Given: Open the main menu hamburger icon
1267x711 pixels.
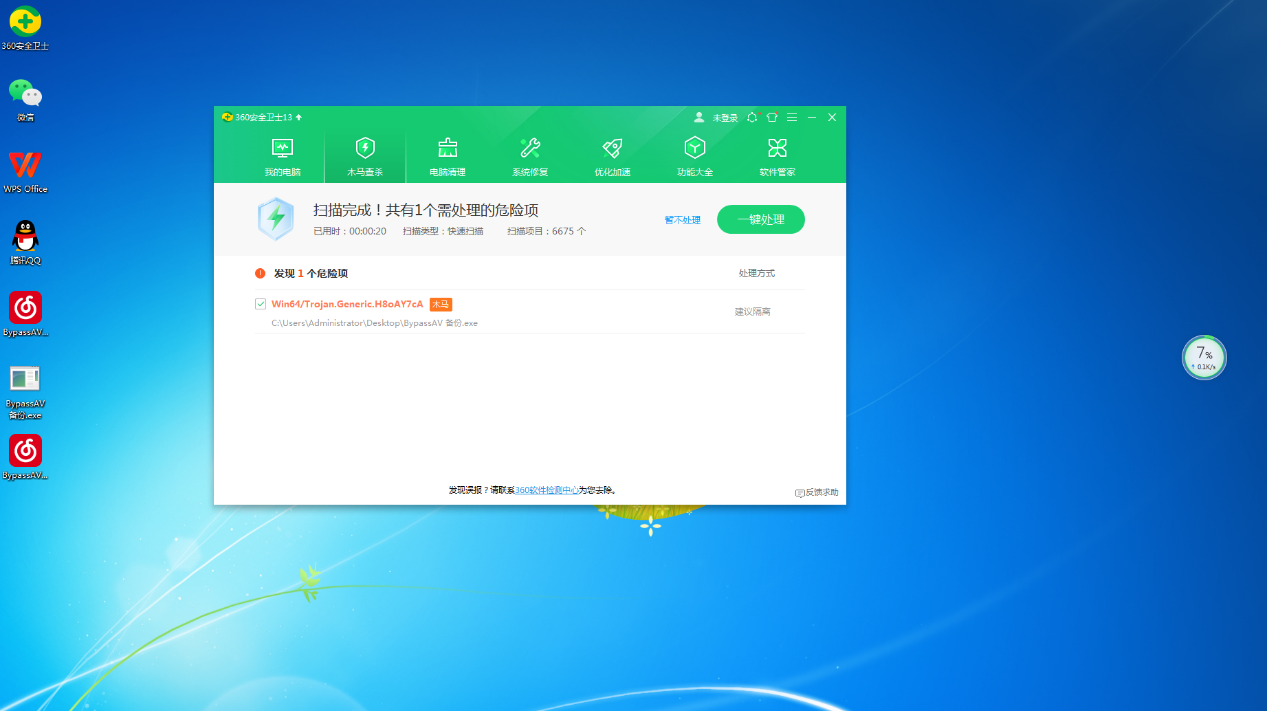Looking at the screenshot, I should tap(792, 117).
